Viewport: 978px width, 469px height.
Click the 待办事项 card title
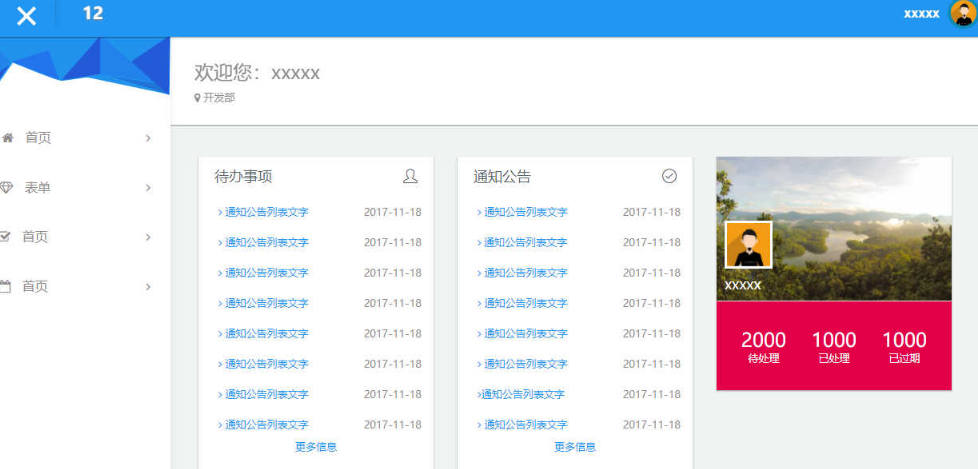(243, 176)
